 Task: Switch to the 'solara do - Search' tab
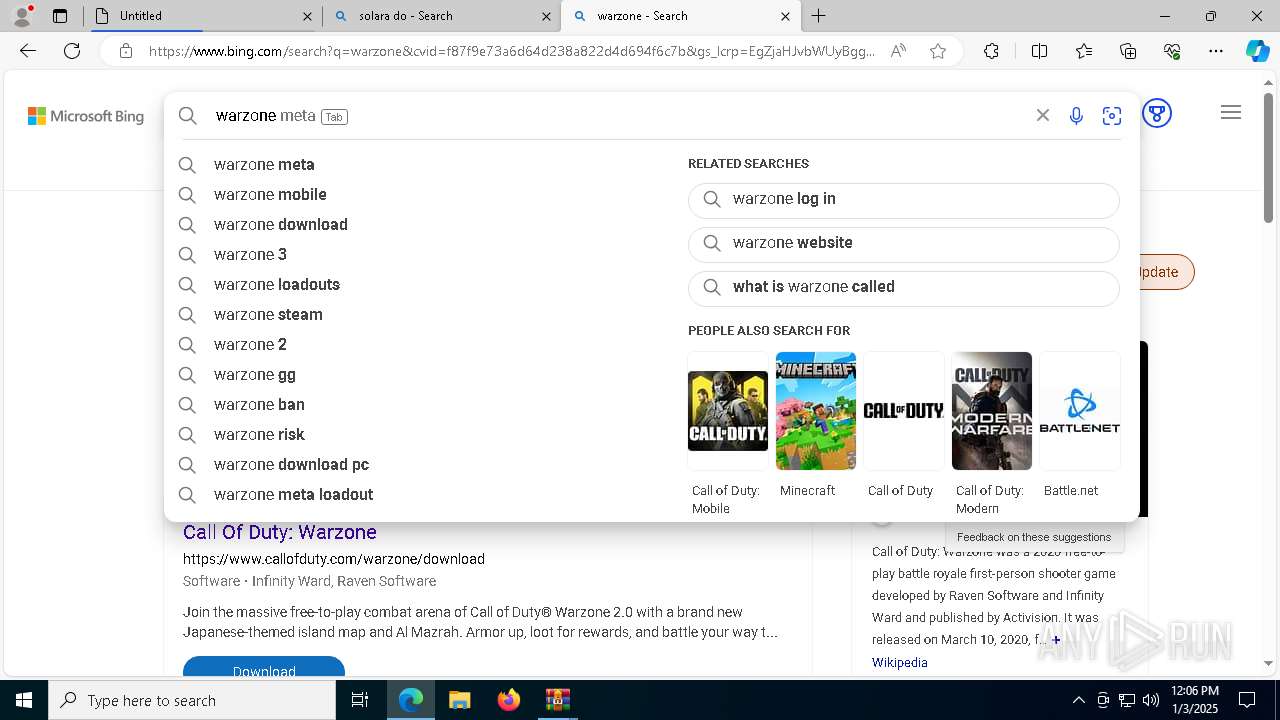point(442,16)
